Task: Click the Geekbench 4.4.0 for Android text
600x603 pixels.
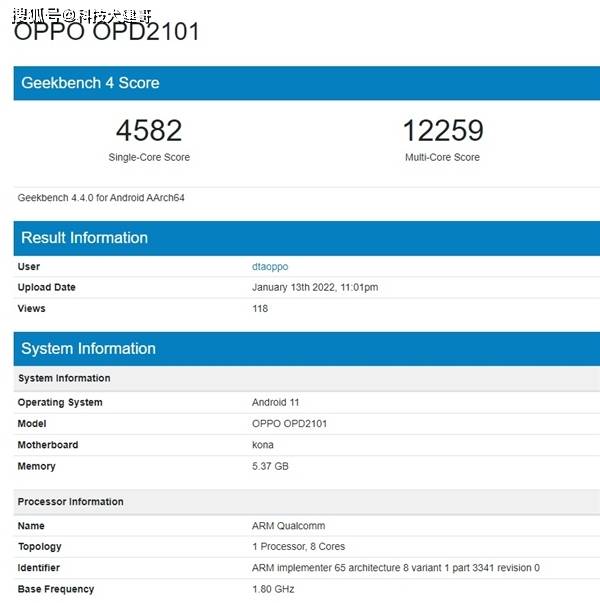Action: pyautogui.click(x=101, y=198)
